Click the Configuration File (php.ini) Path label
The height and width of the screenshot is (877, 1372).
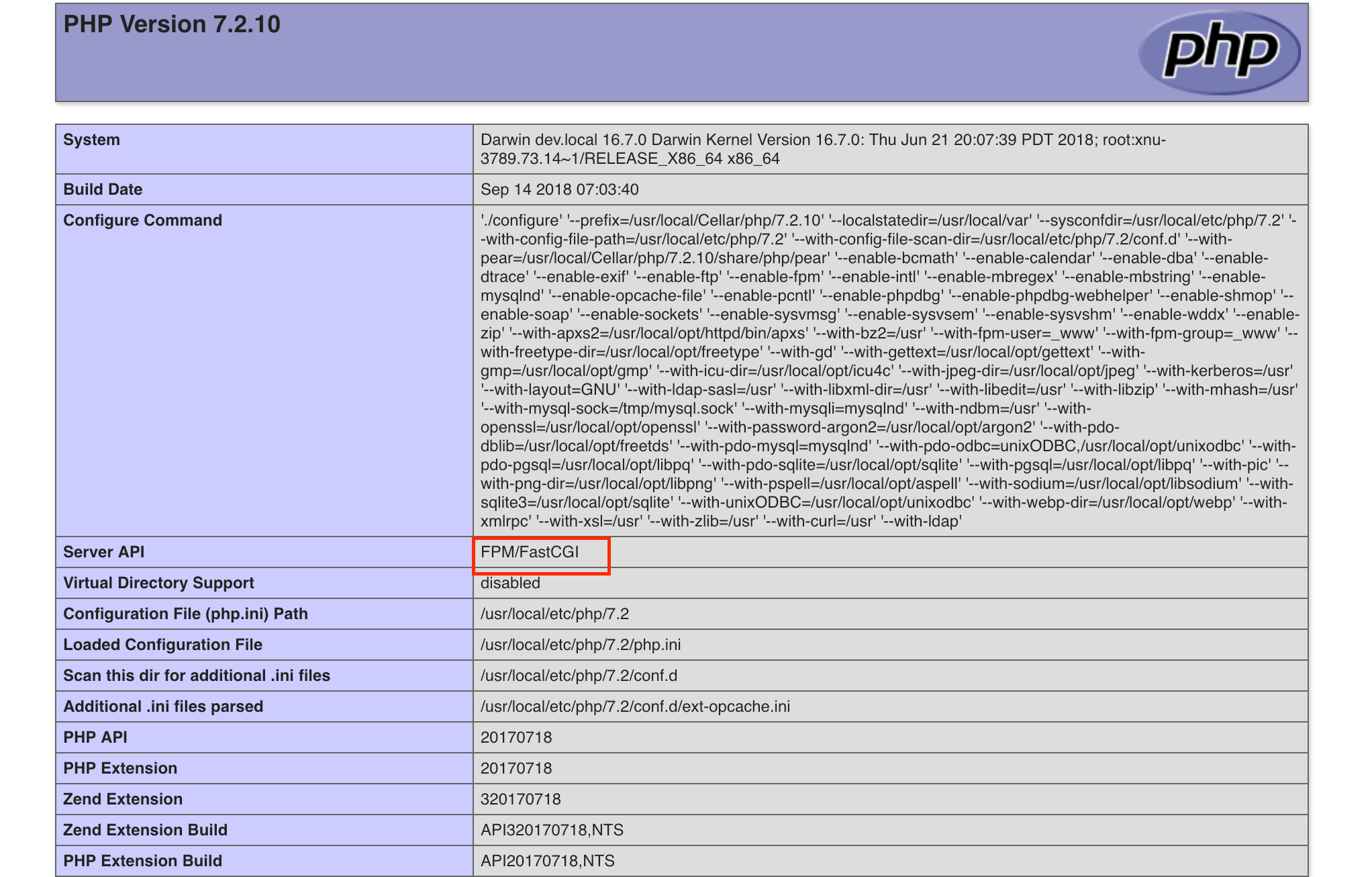185,614
